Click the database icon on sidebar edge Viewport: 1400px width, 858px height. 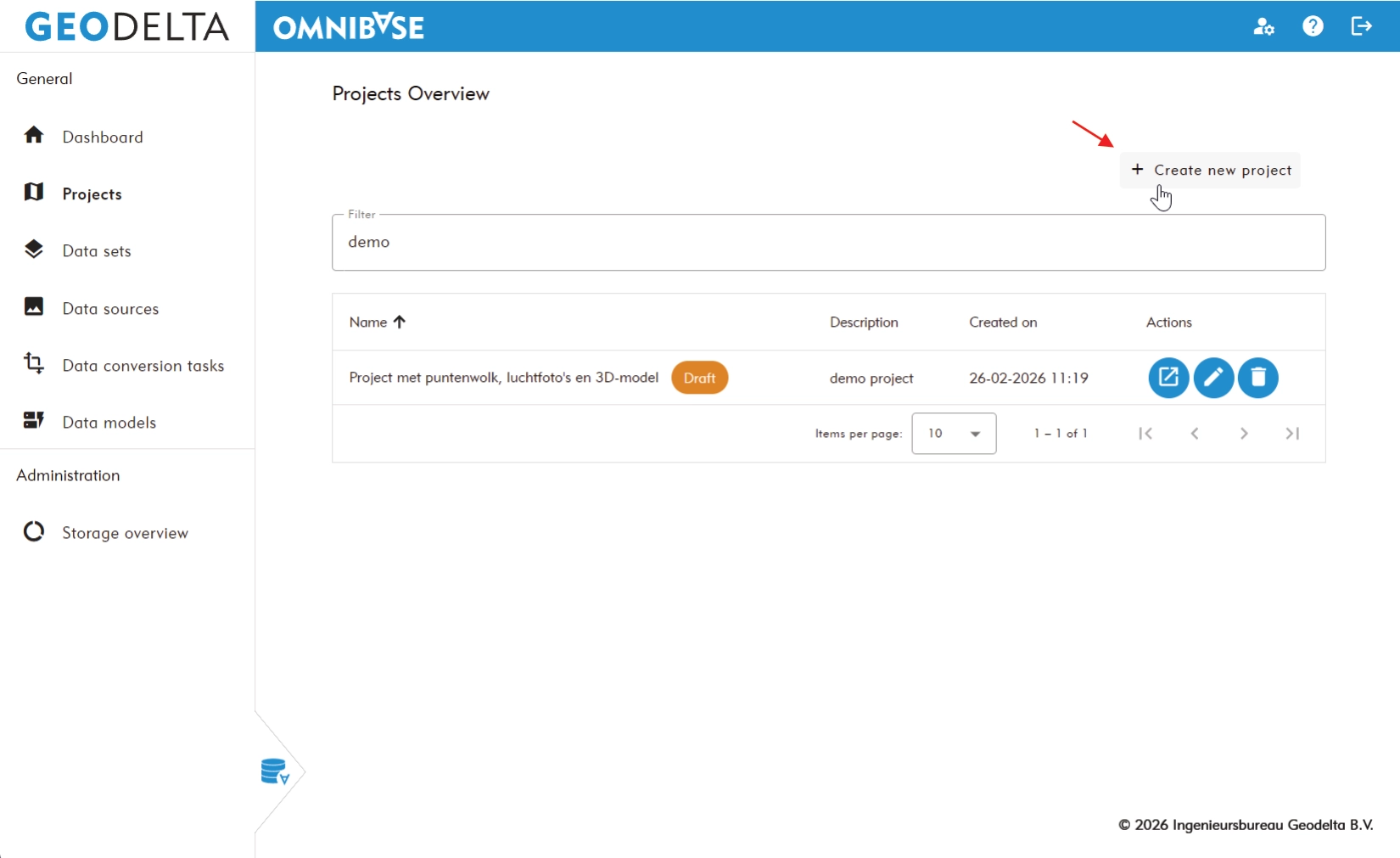(x=275, y=771)
